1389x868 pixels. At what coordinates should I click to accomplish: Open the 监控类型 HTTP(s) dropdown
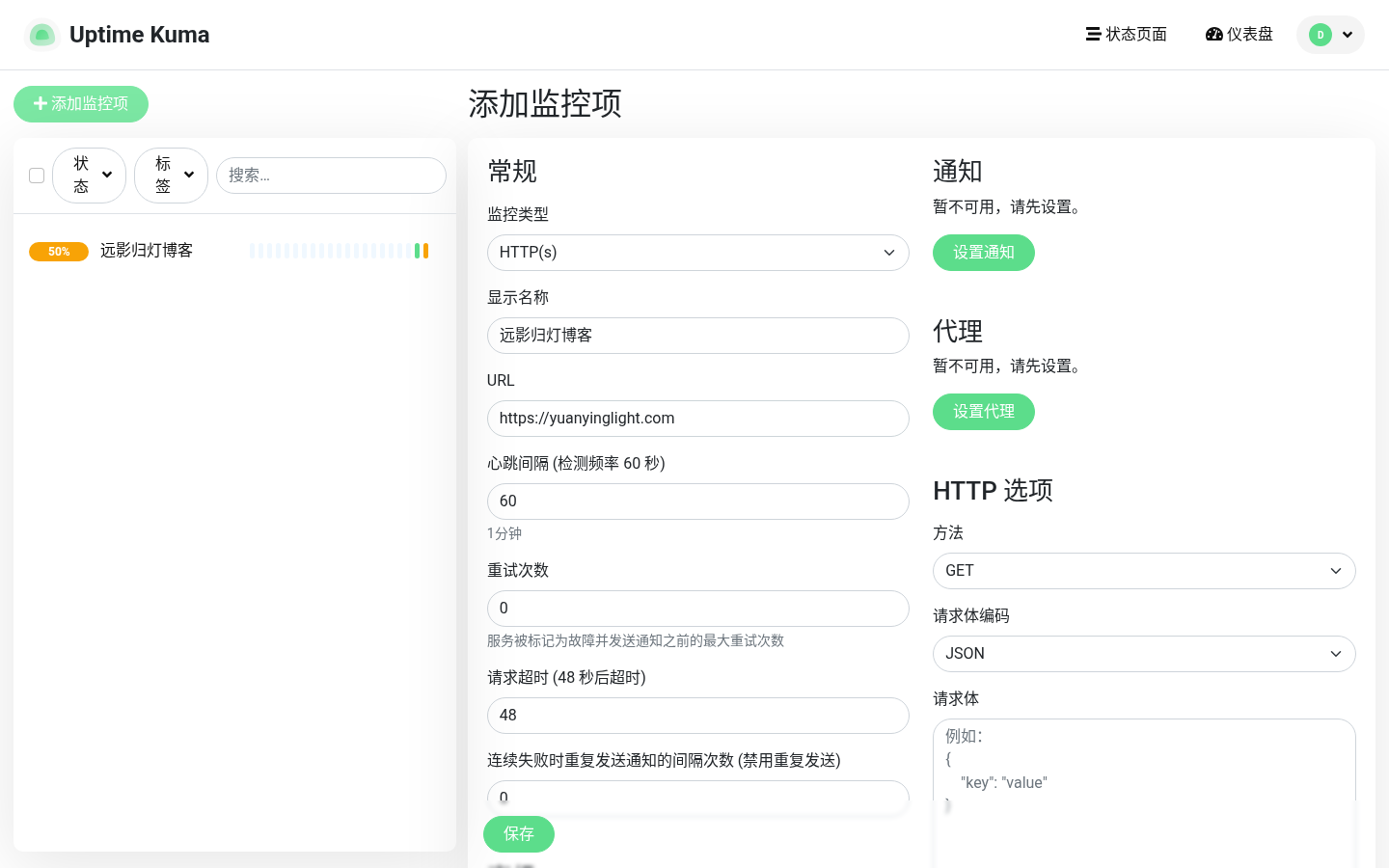[x=698, y=253]
